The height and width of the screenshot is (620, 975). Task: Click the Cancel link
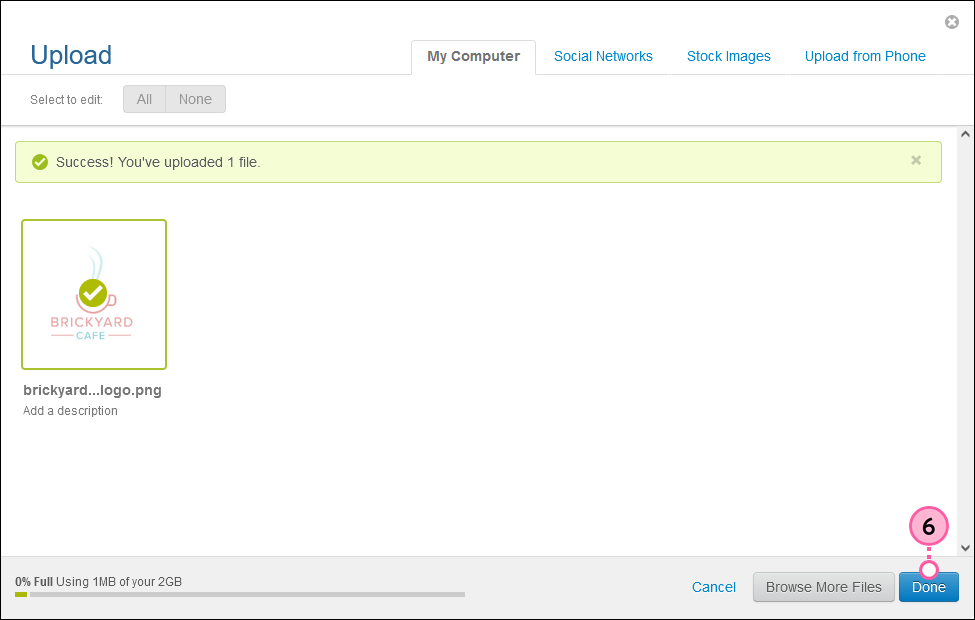coord(713,587)
